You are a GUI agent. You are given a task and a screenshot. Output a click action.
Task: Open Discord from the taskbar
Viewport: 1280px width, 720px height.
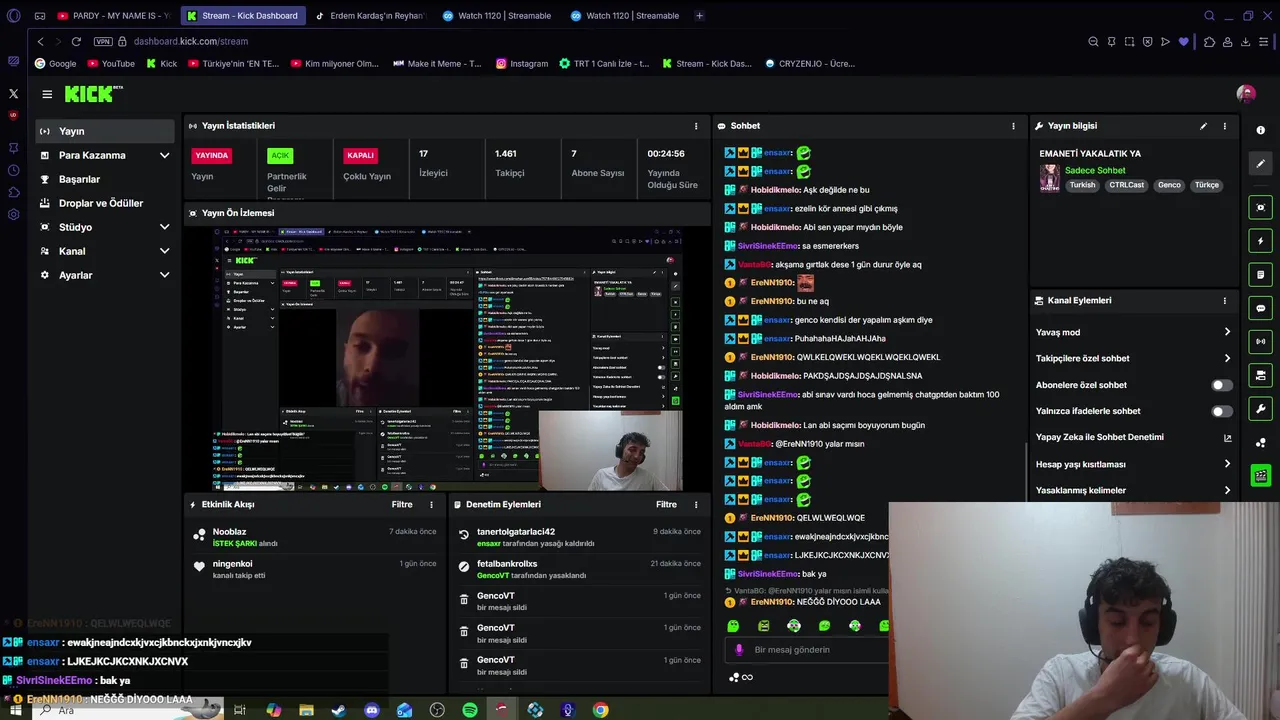coord(372,710)
